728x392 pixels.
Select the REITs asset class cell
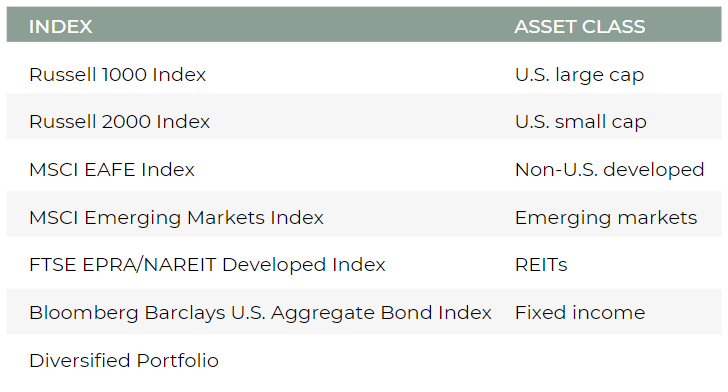pos(541,265)
